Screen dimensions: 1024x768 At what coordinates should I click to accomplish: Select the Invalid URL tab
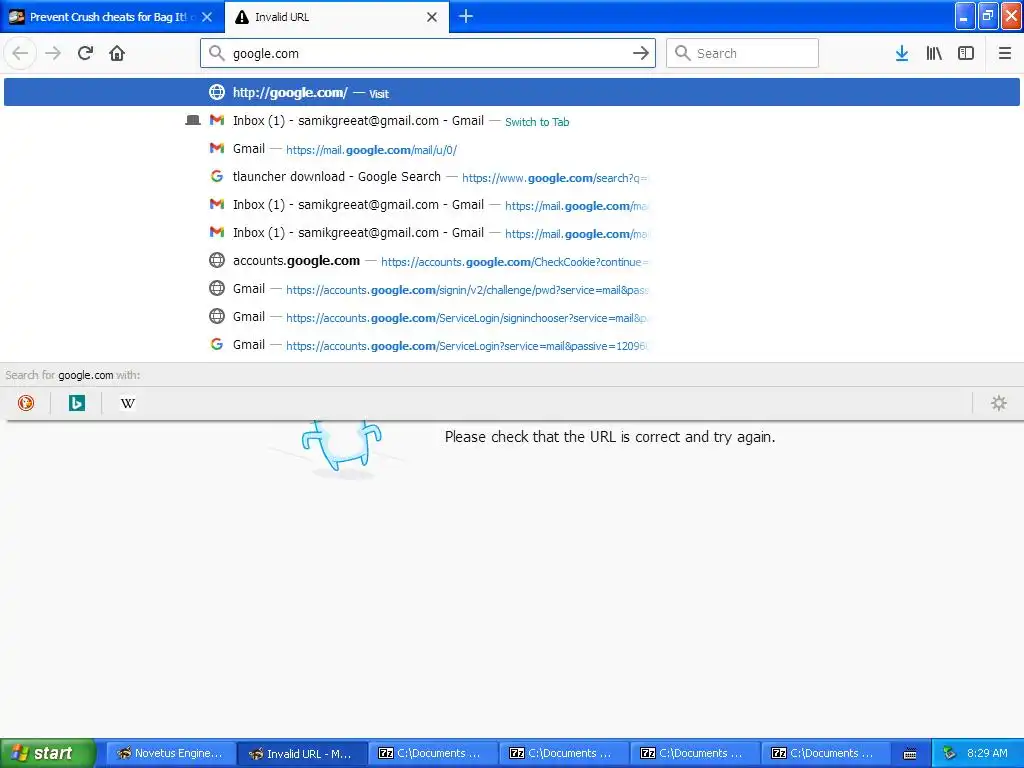click(336, 17)
